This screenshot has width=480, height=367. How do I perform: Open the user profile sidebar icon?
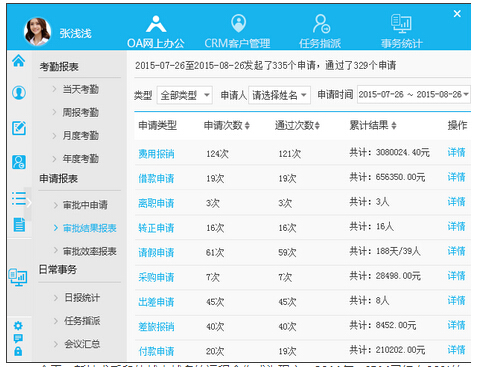(19, 92)
